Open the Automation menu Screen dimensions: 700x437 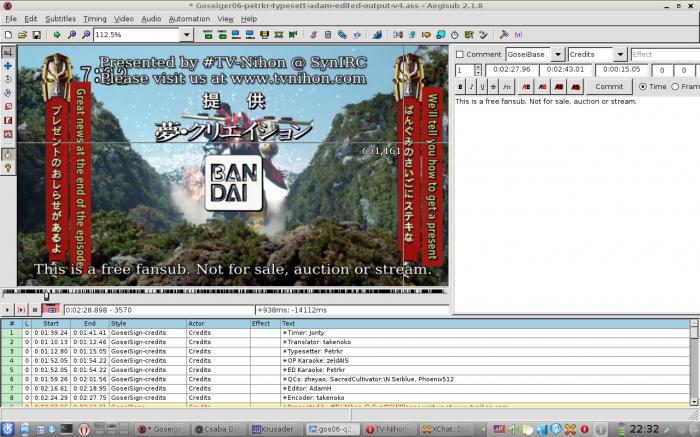(189, 19)
